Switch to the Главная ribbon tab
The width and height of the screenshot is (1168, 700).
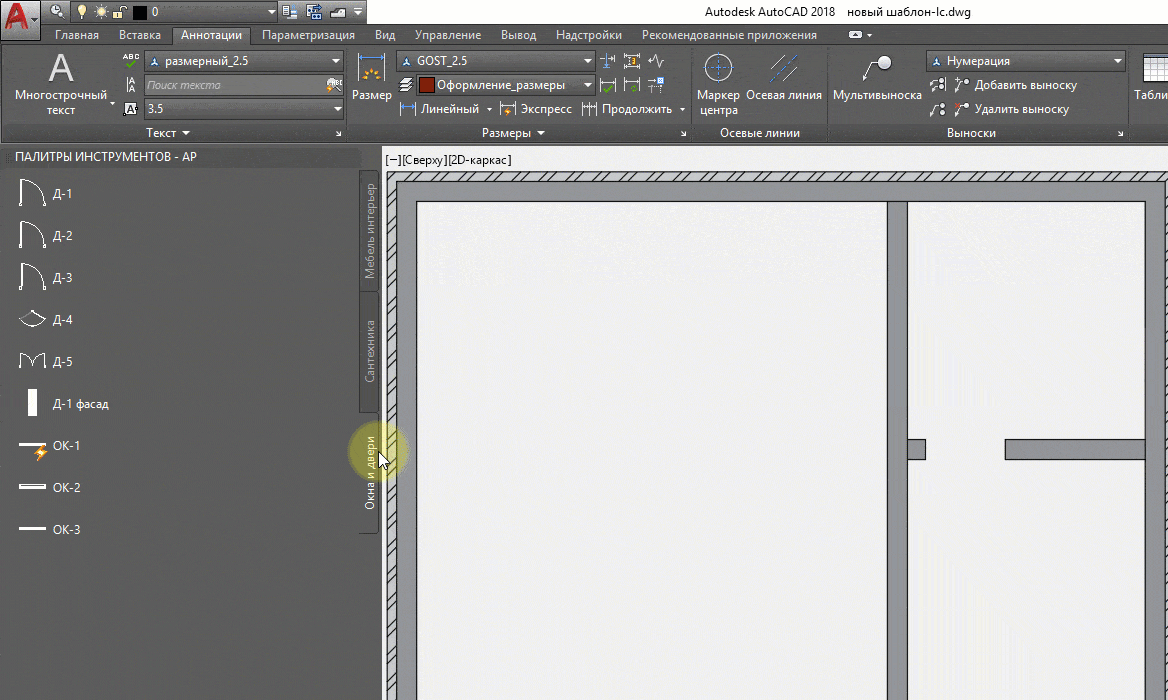pyautogui.click(x=77, y=35)
